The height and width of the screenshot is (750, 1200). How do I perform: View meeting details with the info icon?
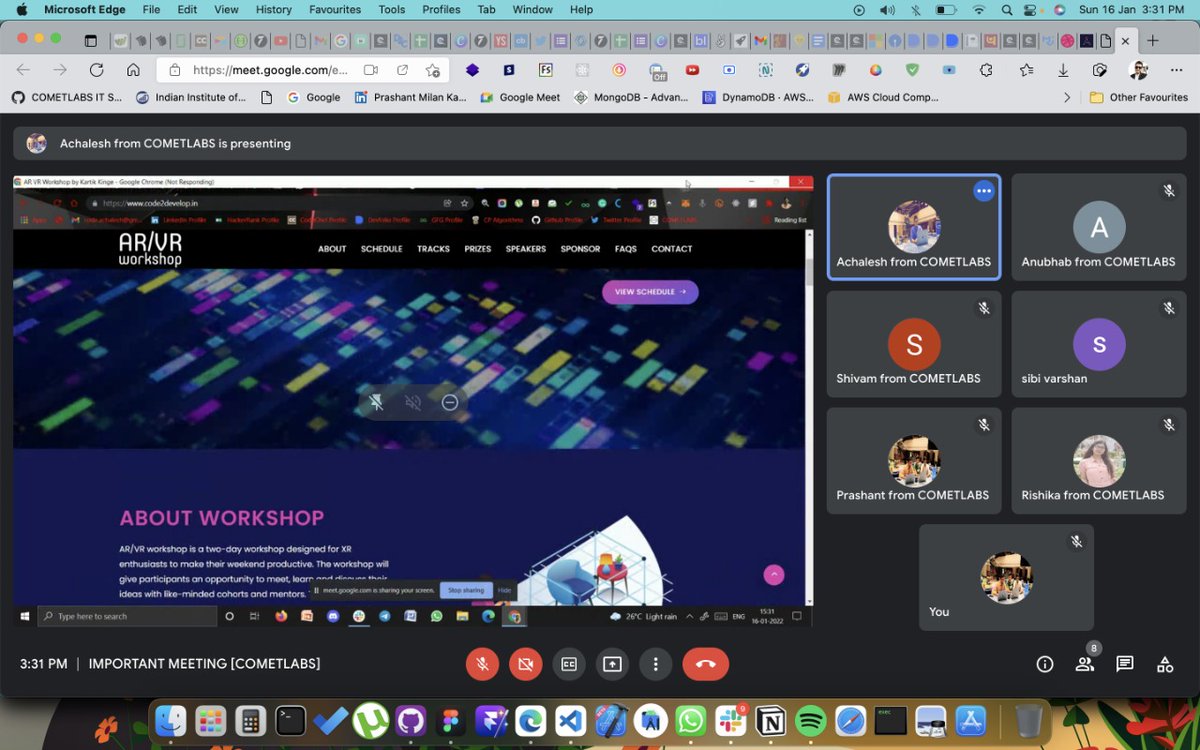pyautogui.click(x=1044, y=663)
